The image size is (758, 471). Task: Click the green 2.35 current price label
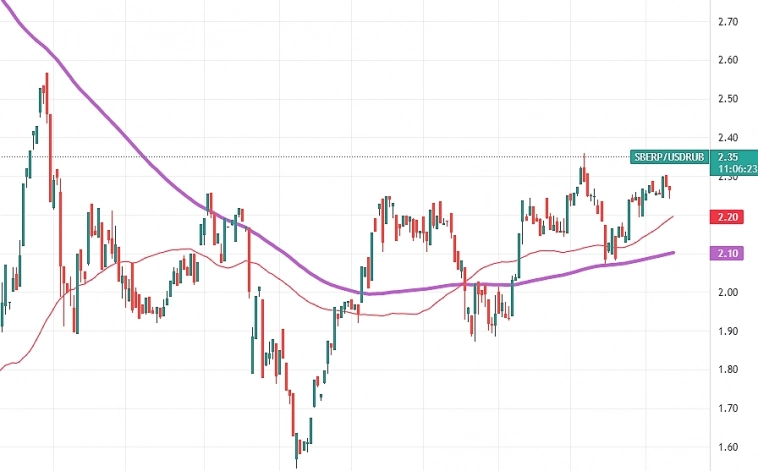(727, 157)
